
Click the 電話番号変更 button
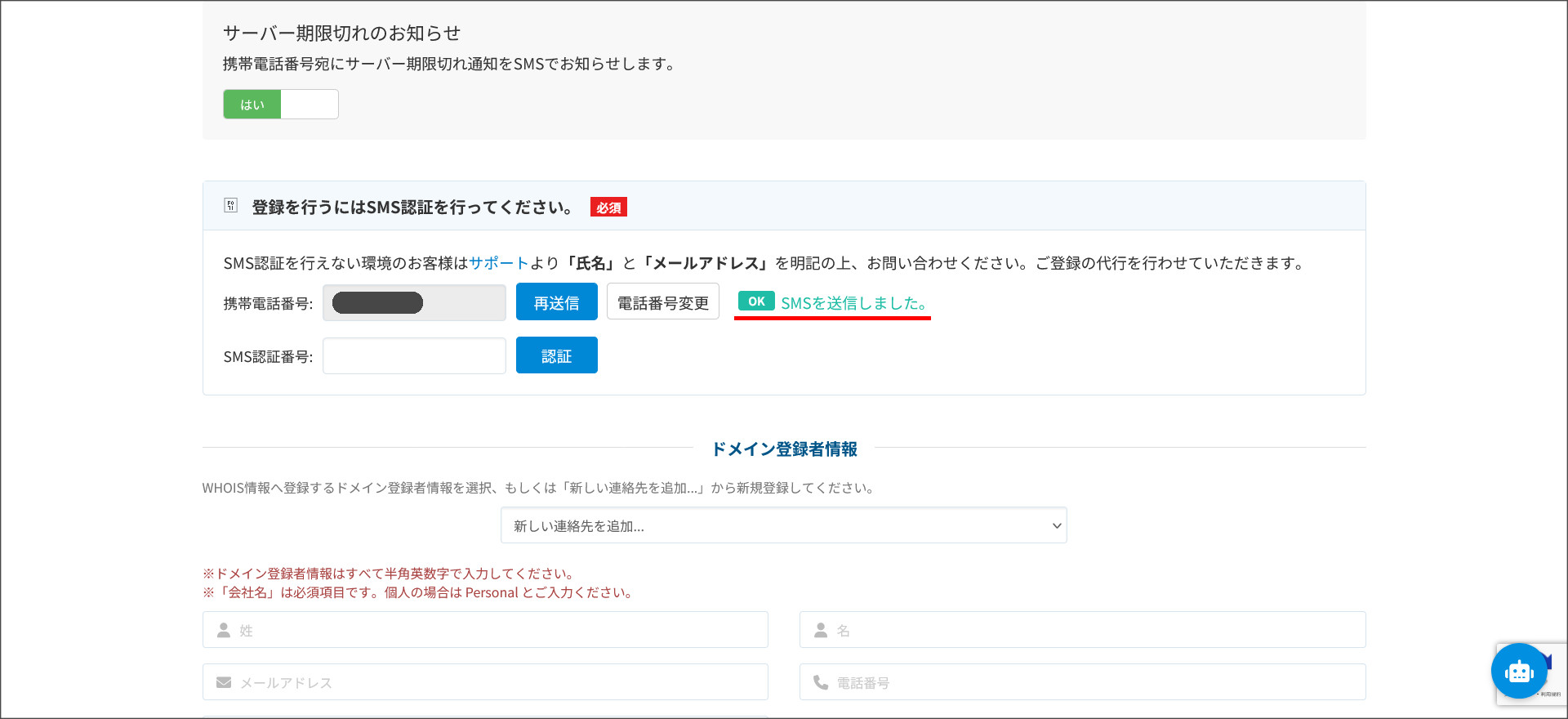[x=662, y=302]
